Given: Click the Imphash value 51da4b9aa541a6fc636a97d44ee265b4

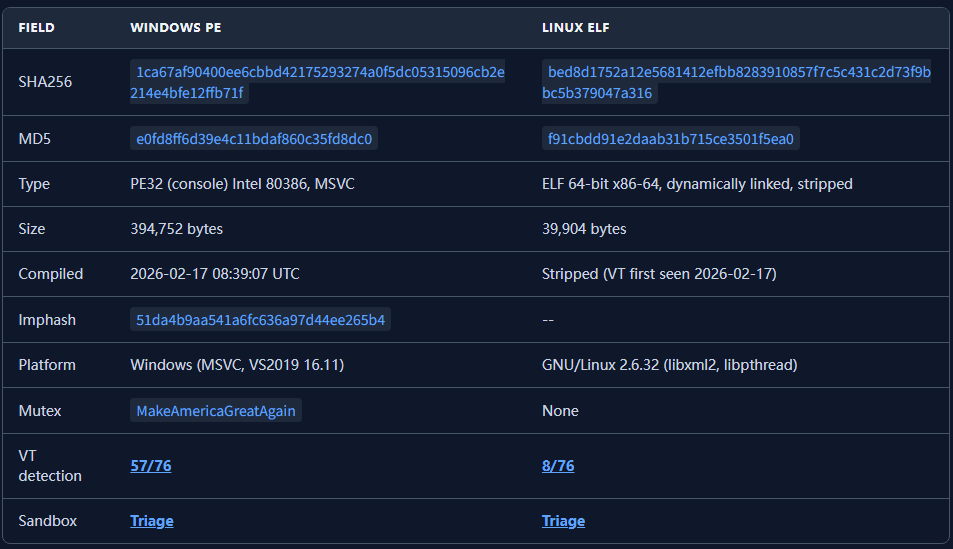Looking at the screenshot, I should pyautogui.click(x=260, y=320).
